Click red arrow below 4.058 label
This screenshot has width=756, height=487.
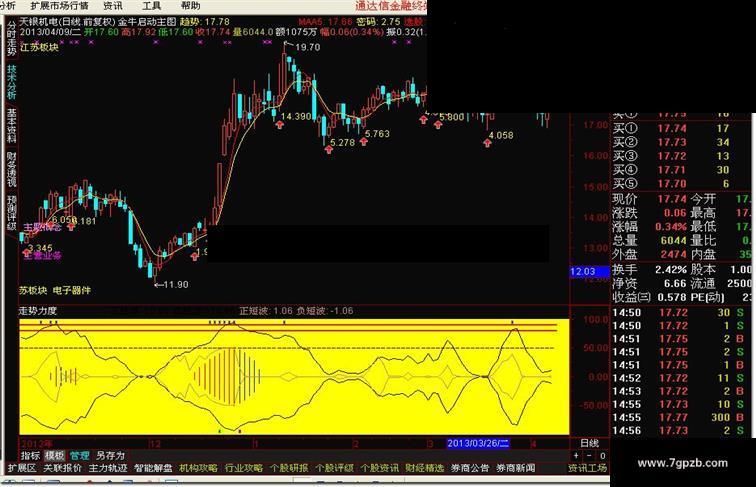tap(487, 142)
